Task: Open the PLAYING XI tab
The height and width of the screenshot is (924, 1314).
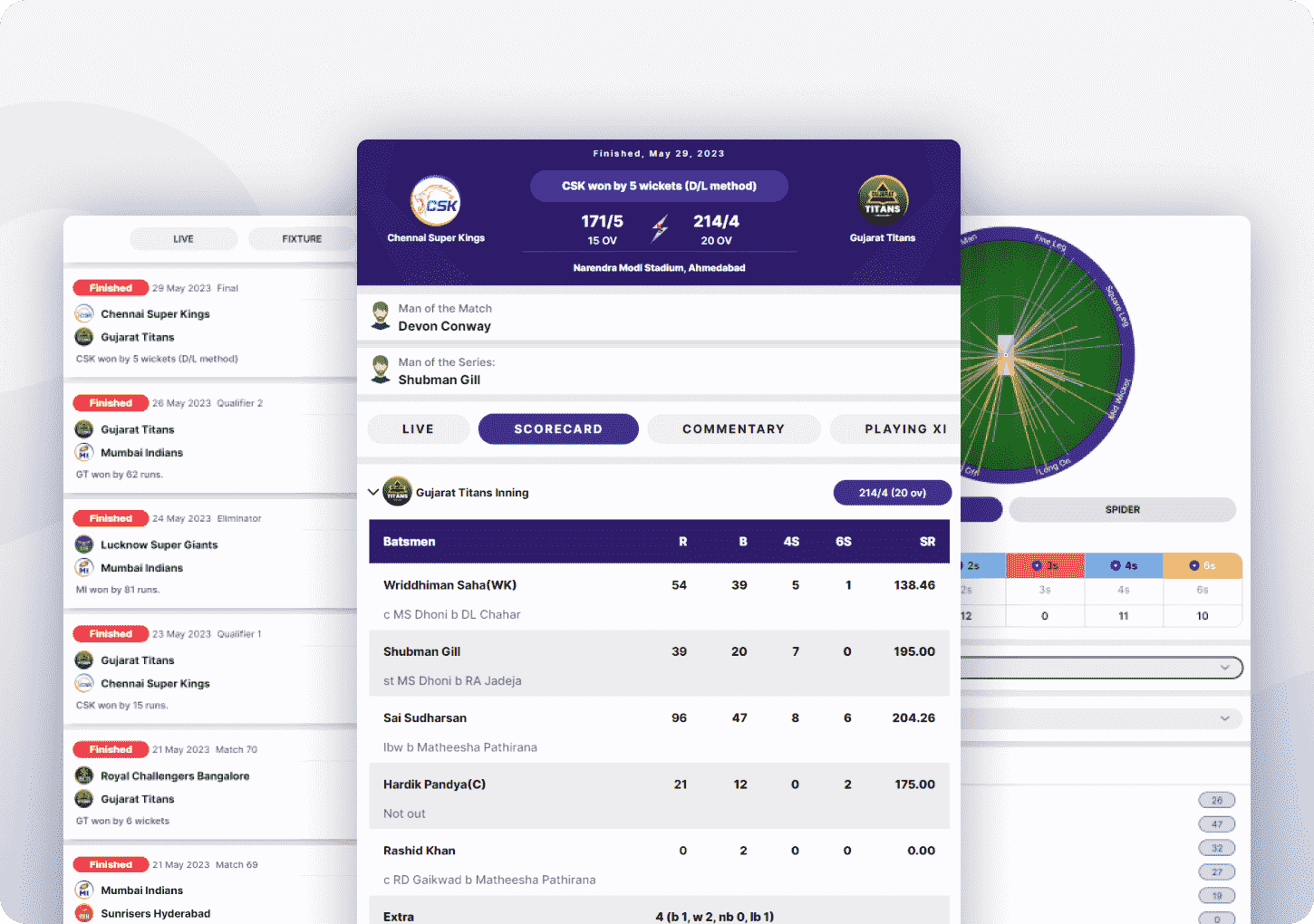Action: pos(896,429)
